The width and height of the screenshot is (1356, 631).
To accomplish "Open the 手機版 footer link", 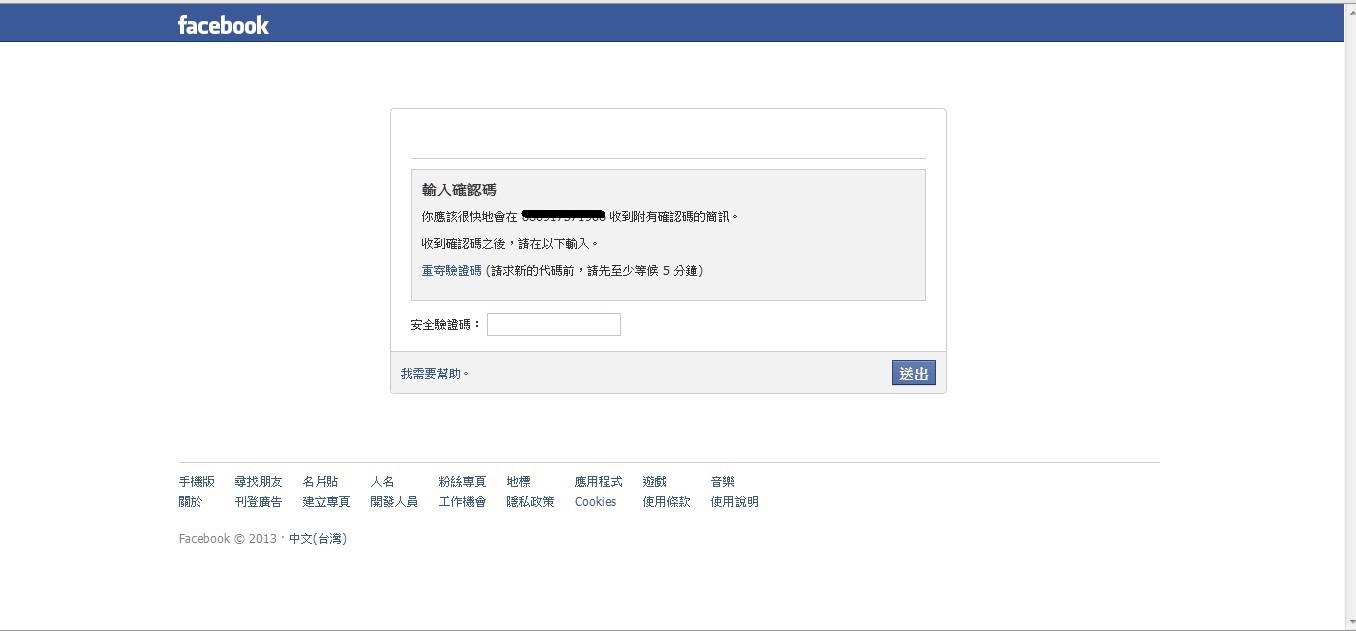I will coord(197,482).
